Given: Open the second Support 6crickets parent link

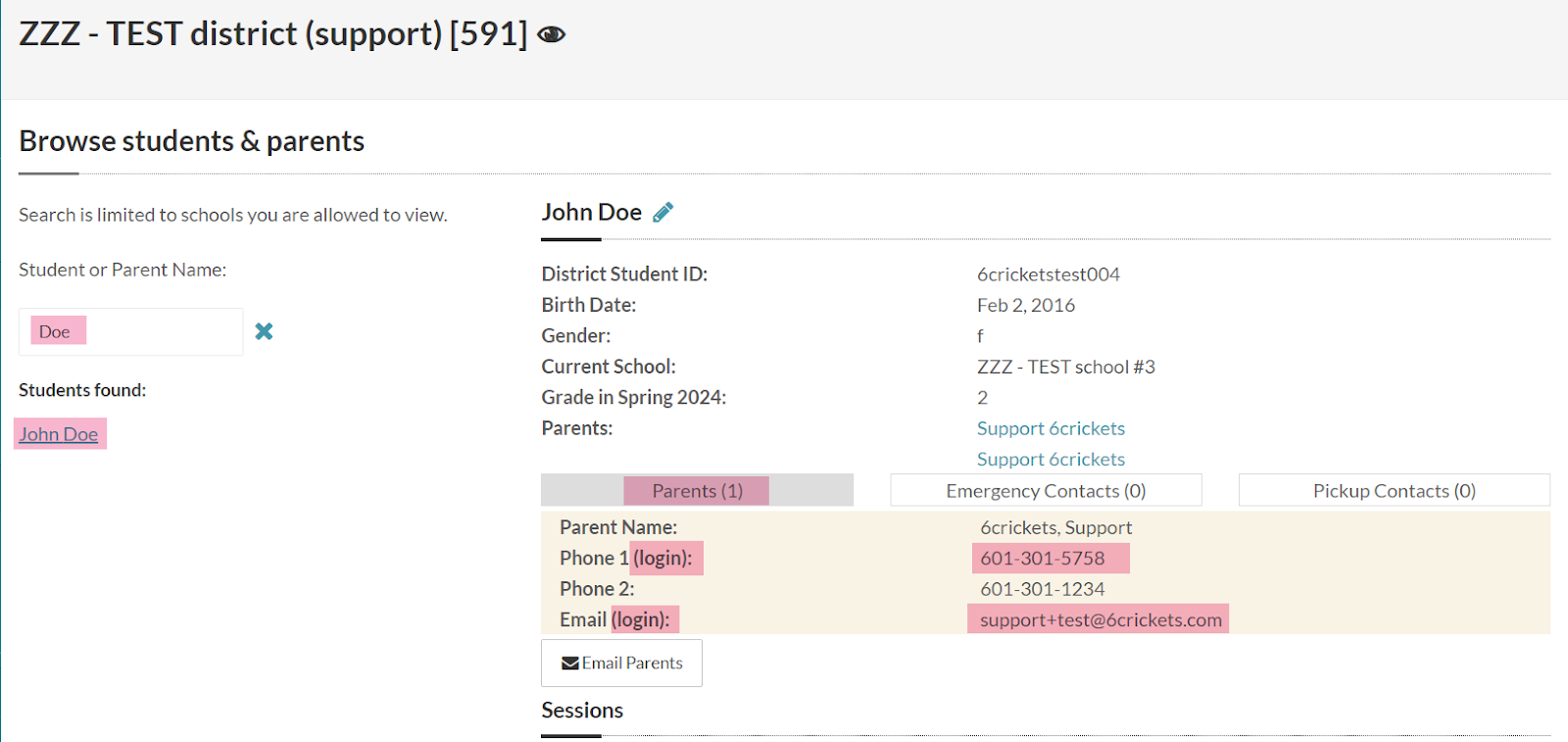Looking at the screenshot, I should tap(1051, 459).
